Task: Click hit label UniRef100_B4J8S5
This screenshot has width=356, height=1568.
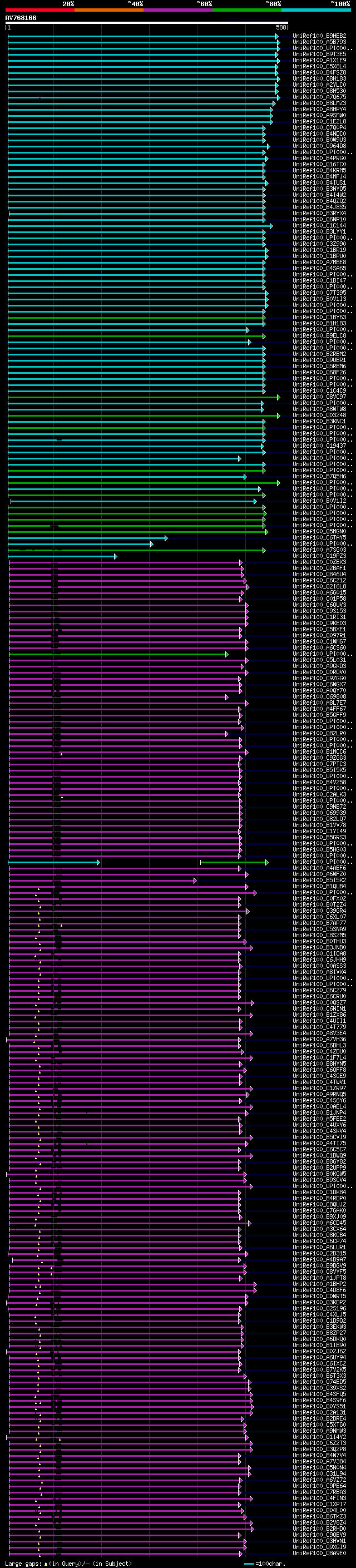Action: (x=319, y=207)
